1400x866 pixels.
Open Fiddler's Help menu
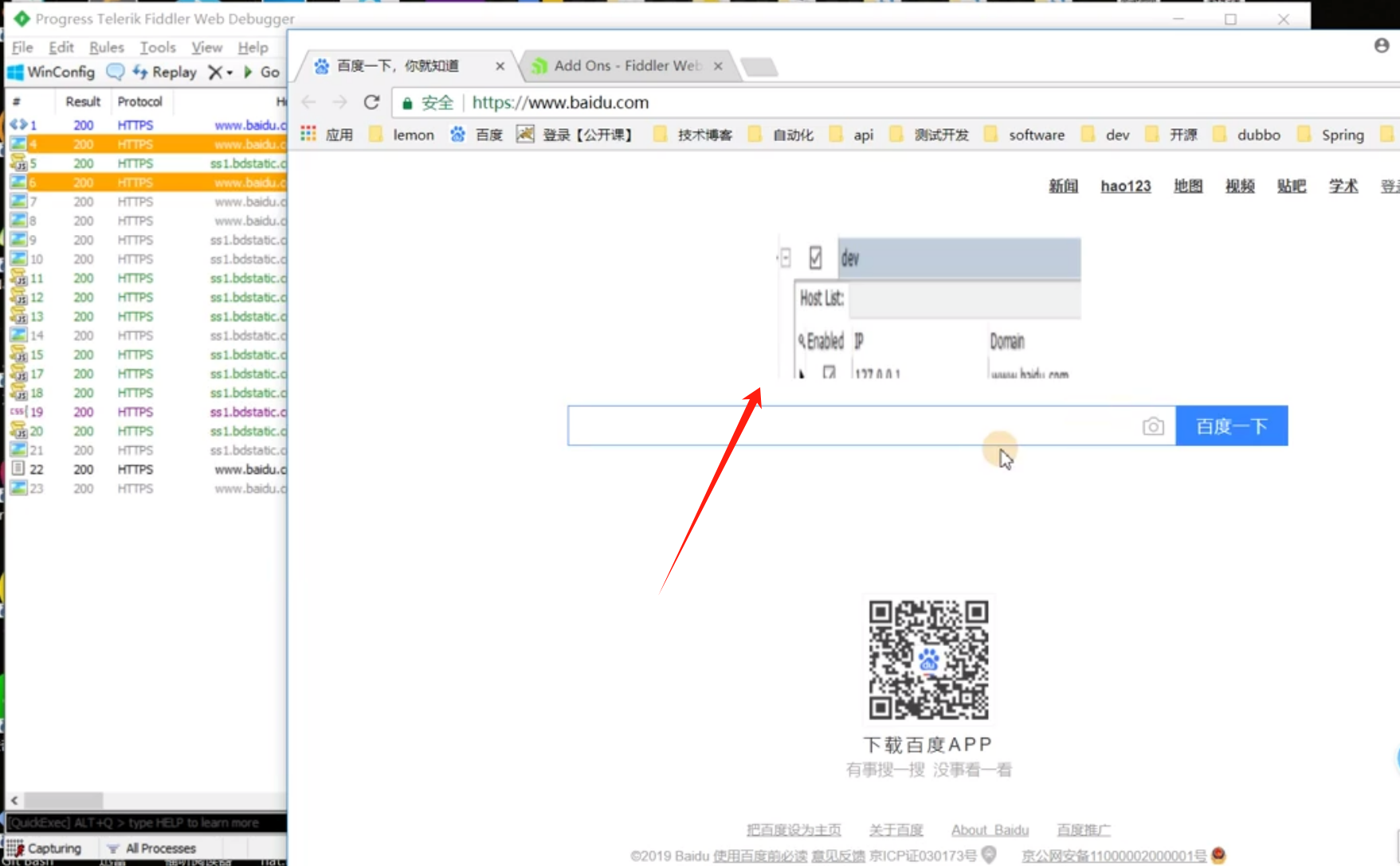click(253, 47)
